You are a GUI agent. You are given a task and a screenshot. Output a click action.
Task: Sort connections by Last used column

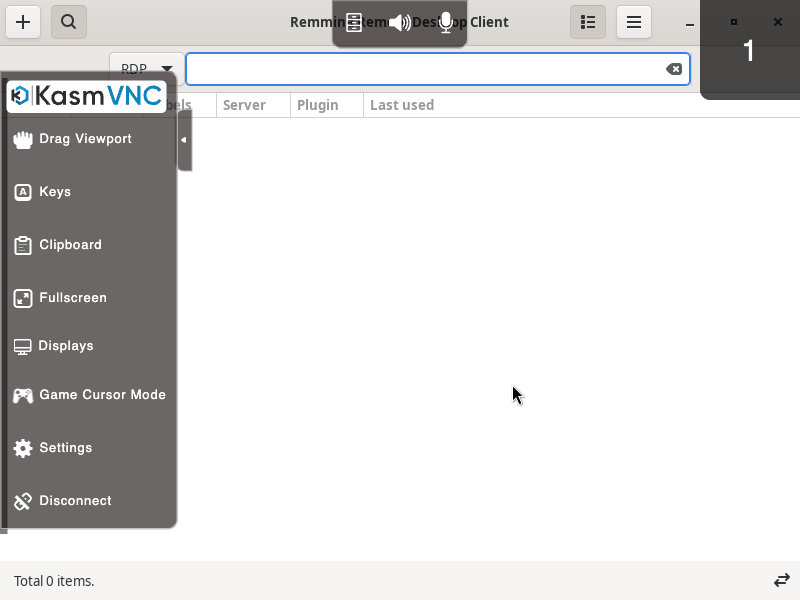[402, 105]
